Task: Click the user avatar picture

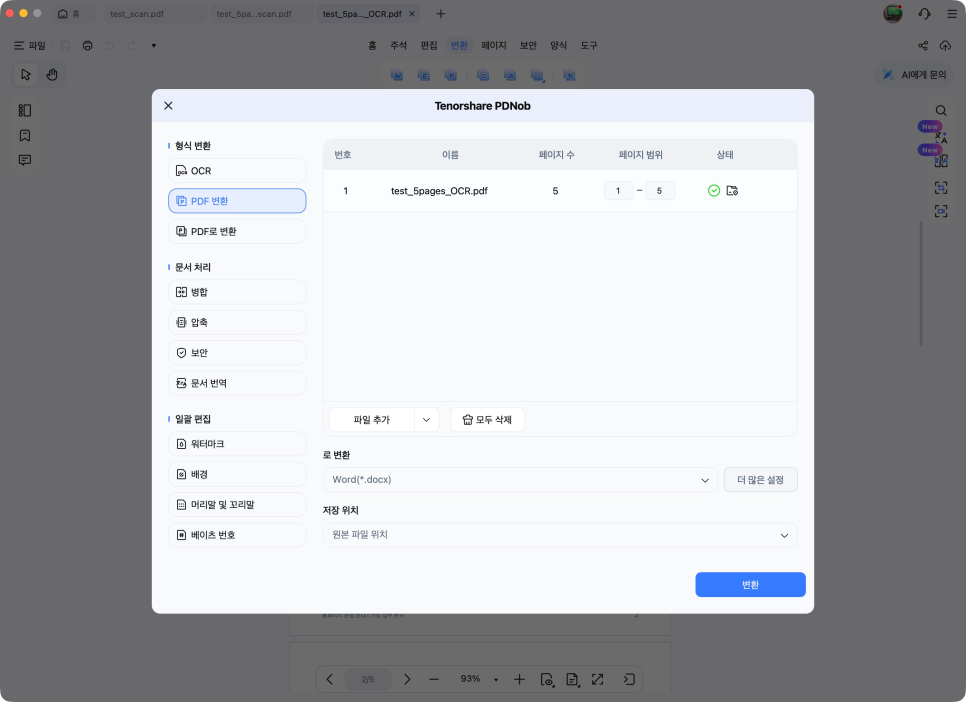Action: click(x=893, y=14)
